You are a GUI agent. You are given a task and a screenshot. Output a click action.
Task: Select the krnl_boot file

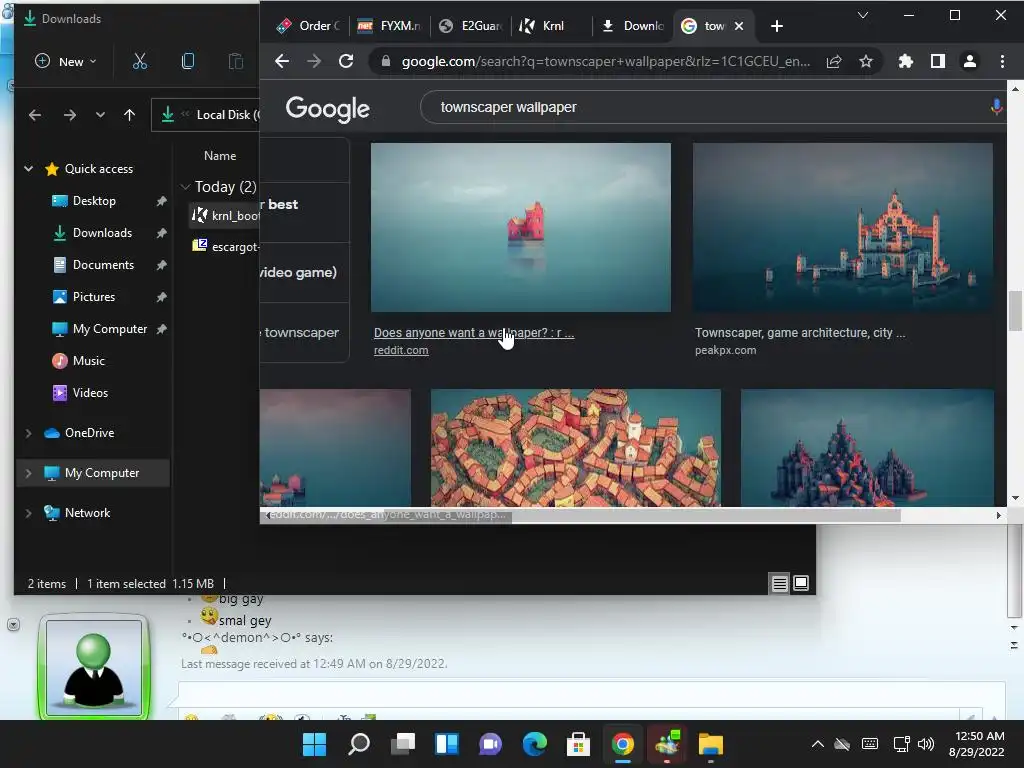point(225,216)
